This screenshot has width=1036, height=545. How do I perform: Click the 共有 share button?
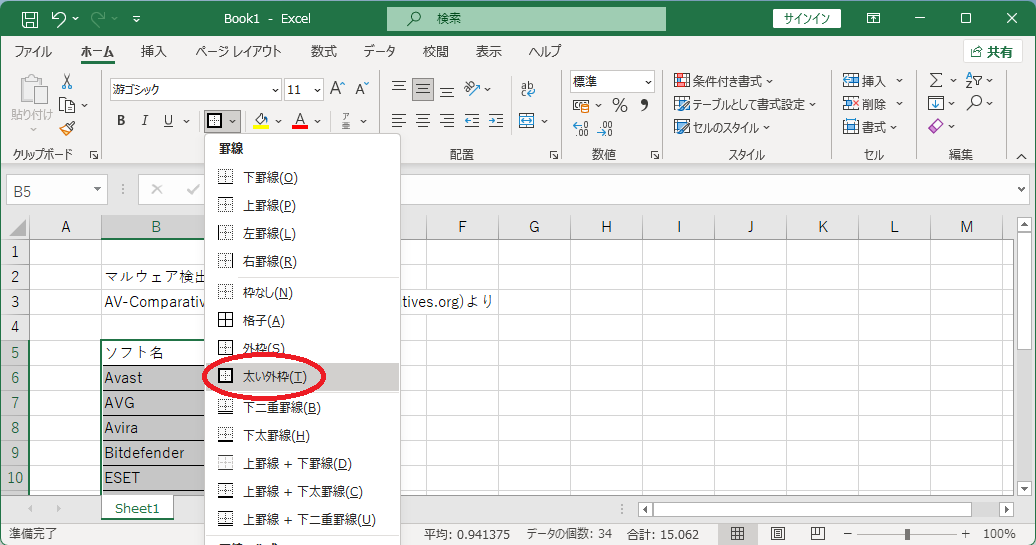click(992, 52)
